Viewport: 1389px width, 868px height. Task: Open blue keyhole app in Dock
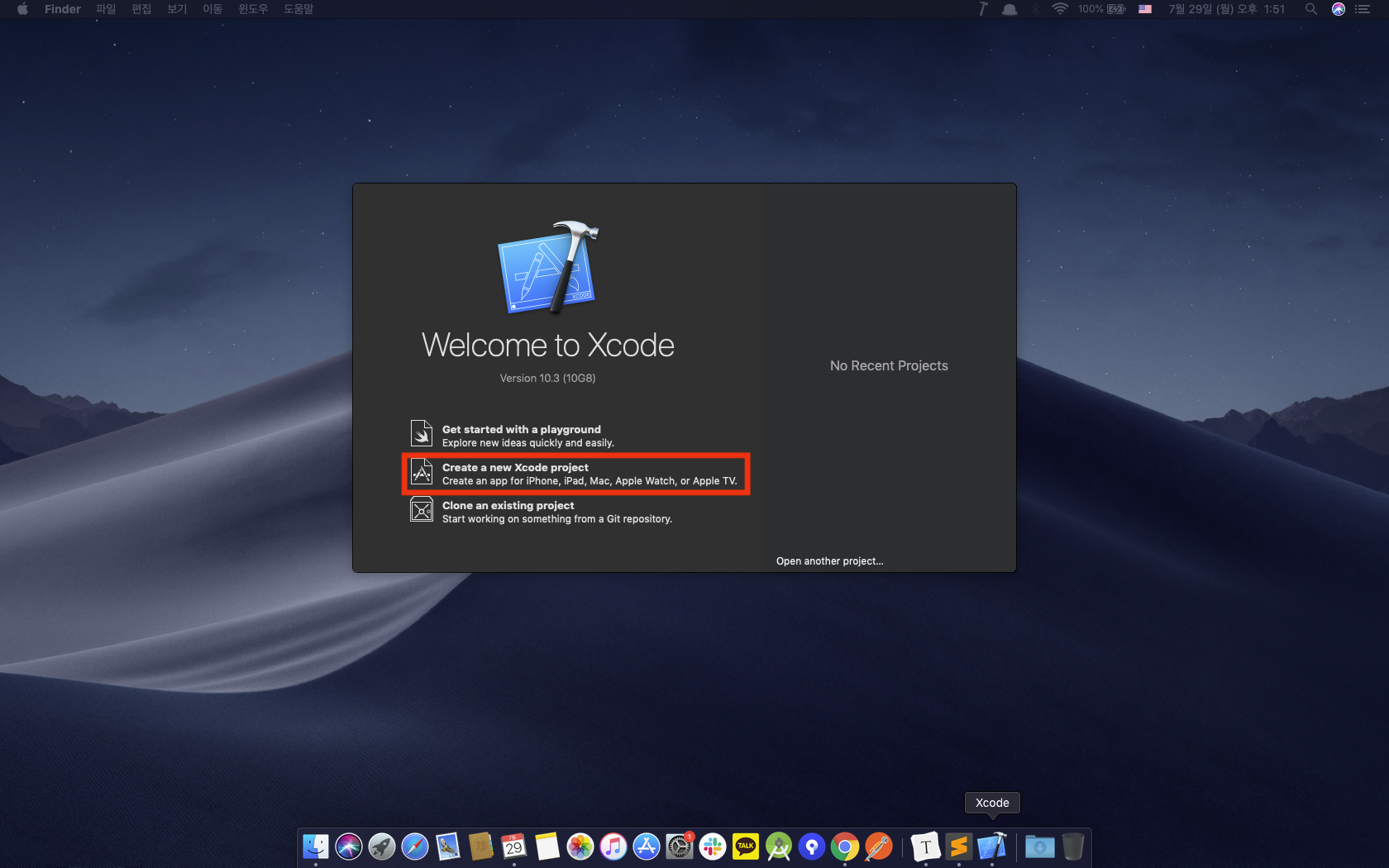tap(812, 847)
